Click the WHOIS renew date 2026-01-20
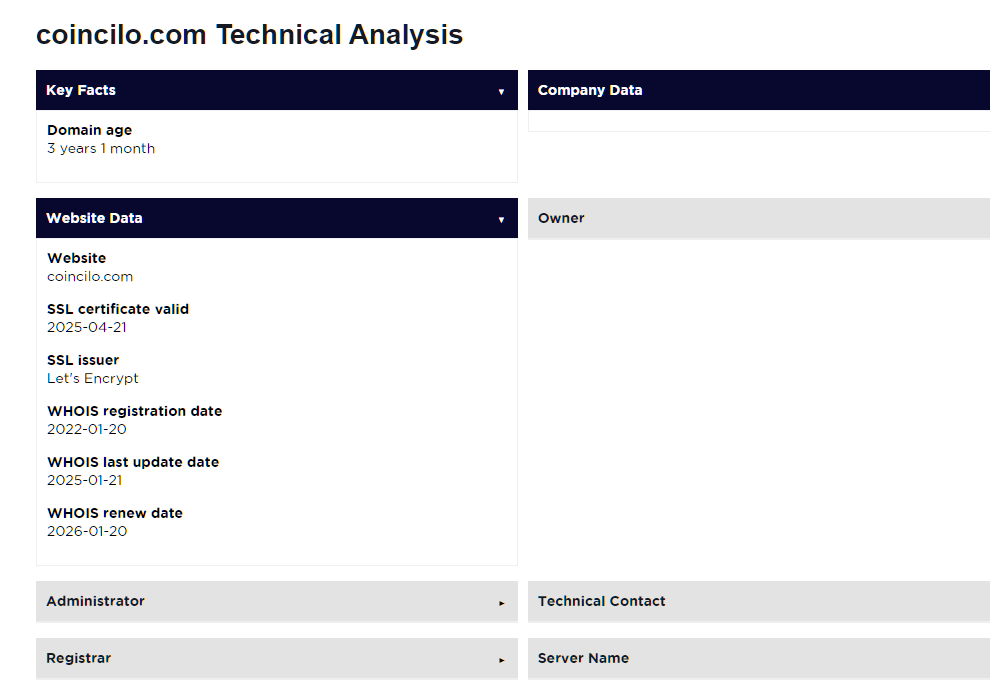Viewport: 990px width, 699px height. point(87,532)
